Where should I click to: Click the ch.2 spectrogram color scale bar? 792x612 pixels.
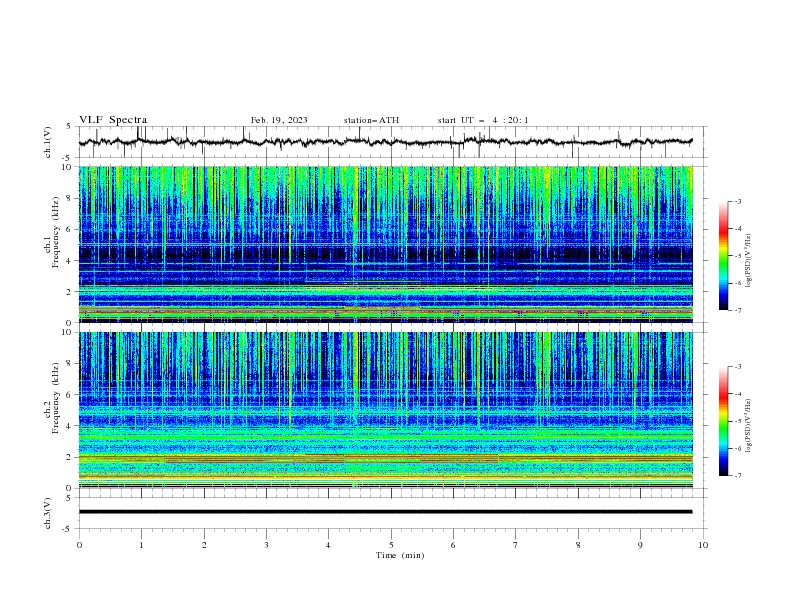(x=724, y=421)
